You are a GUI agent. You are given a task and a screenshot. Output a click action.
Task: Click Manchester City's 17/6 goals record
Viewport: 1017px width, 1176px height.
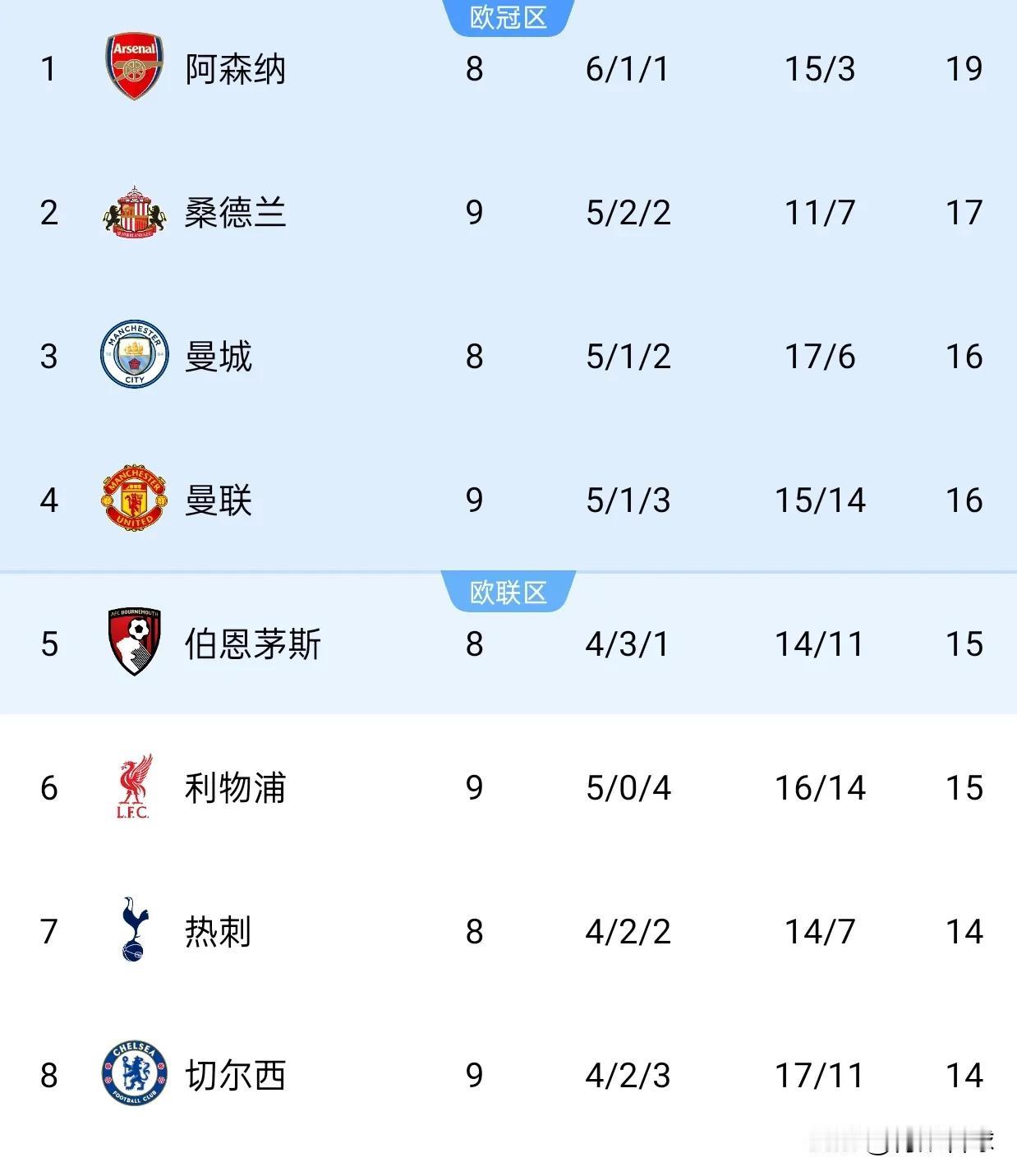[820, 357]
